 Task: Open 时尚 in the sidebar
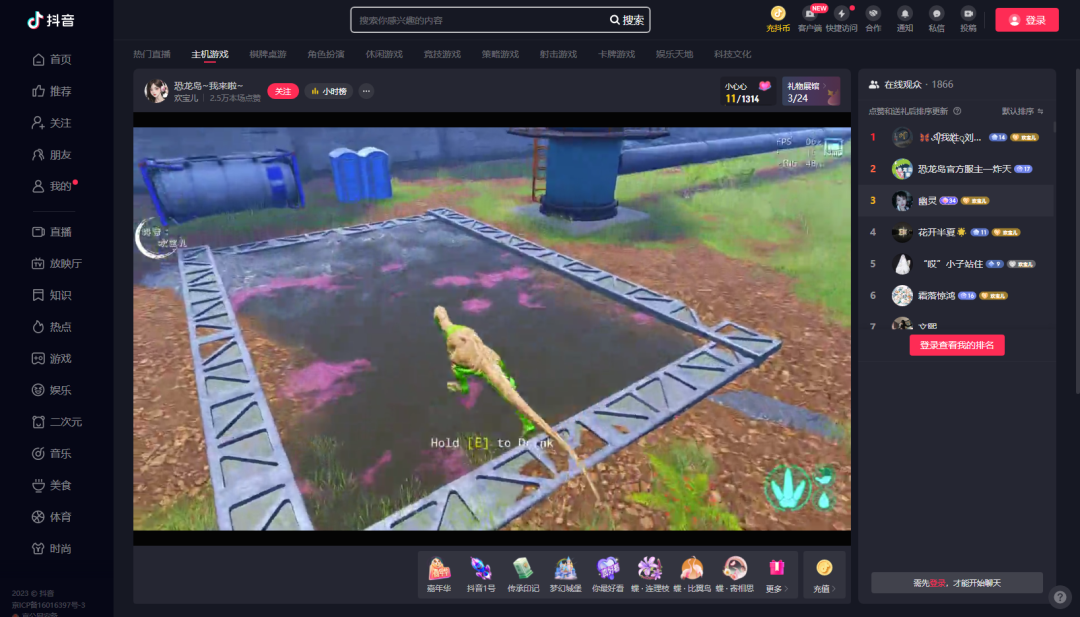(52, 548)
